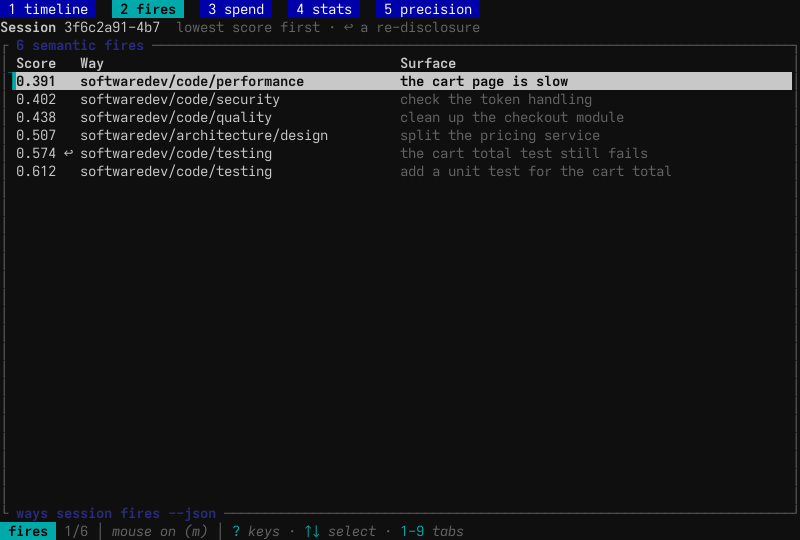The height and width of the screenshot is (540, 800).
Task: Click the up-down select arrows in the status bar
Action: pyautogui.click(x=312, y=531)
